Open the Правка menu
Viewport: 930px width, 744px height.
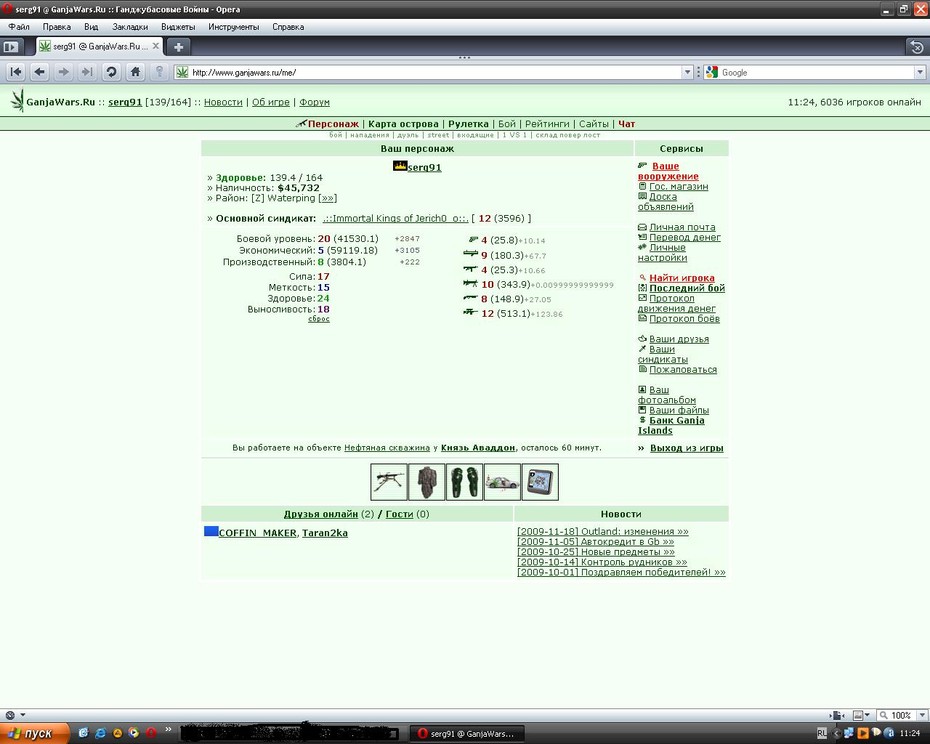(56, 27)
